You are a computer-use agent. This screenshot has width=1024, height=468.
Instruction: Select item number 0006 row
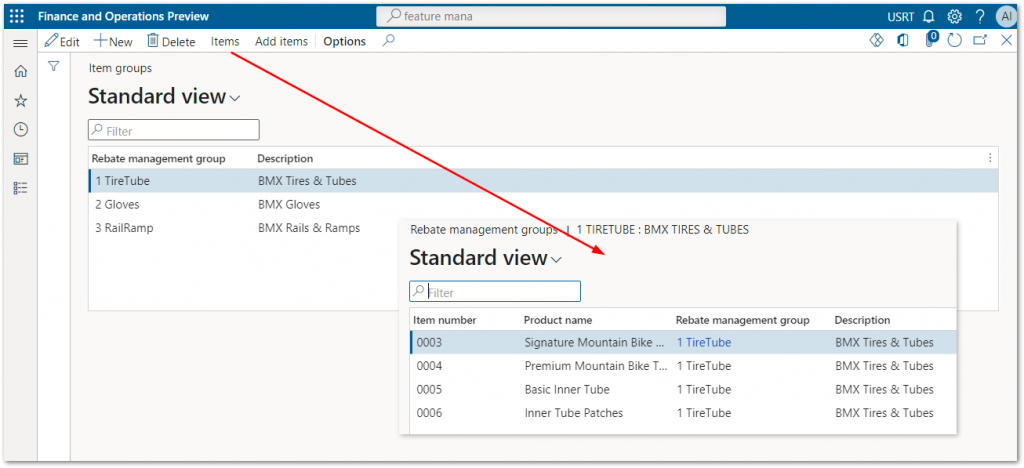tap(683, 413)
